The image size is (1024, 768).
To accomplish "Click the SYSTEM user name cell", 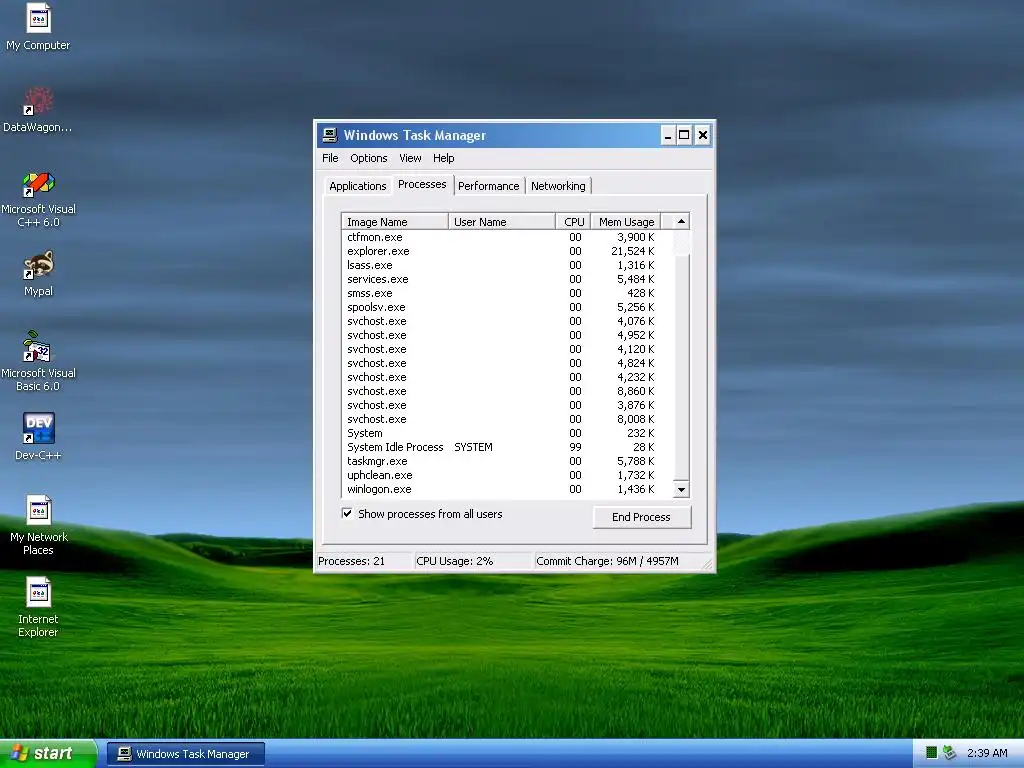I will click(473, 447).
